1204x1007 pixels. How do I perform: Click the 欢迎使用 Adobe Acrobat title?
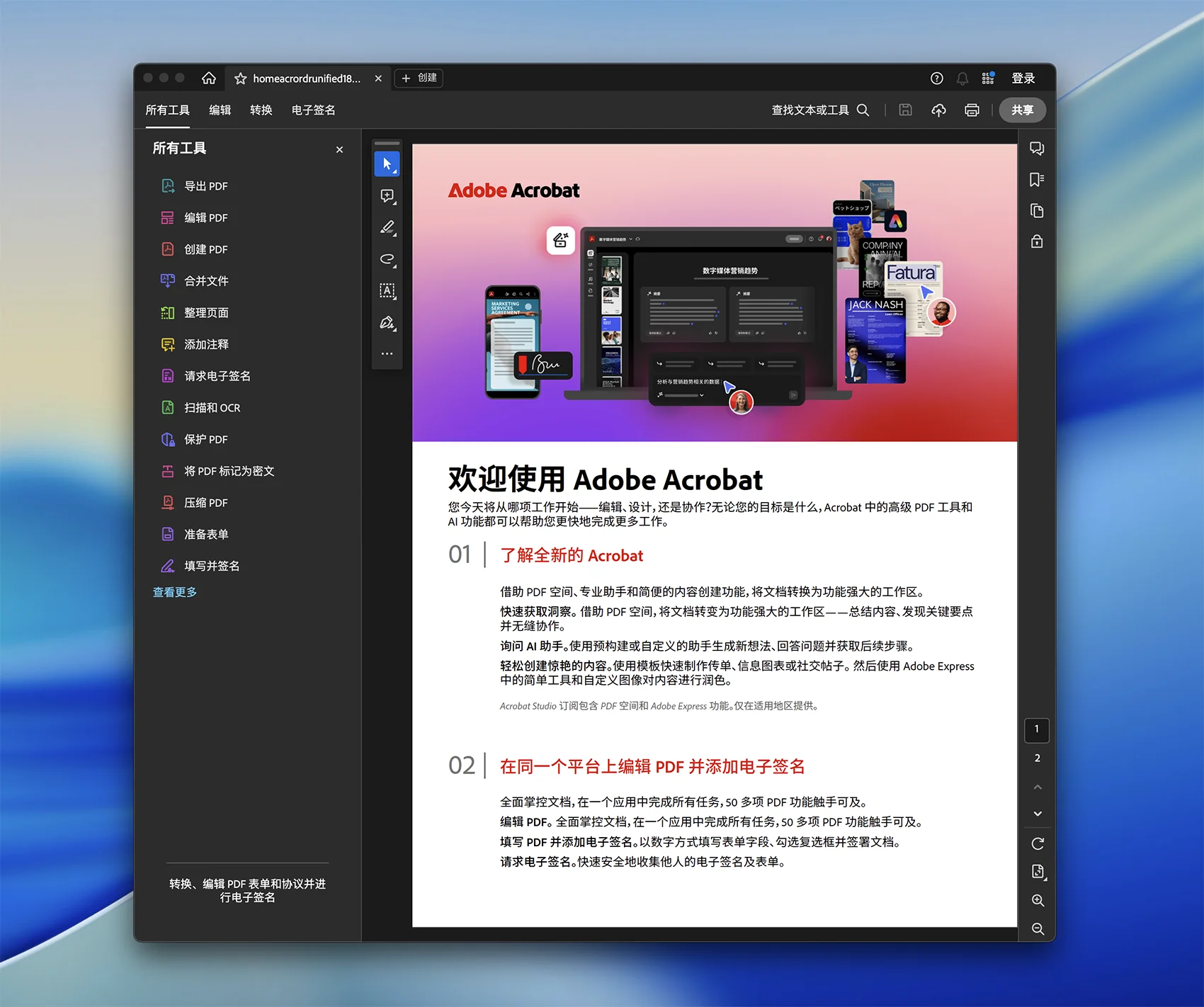click(606, 479)
